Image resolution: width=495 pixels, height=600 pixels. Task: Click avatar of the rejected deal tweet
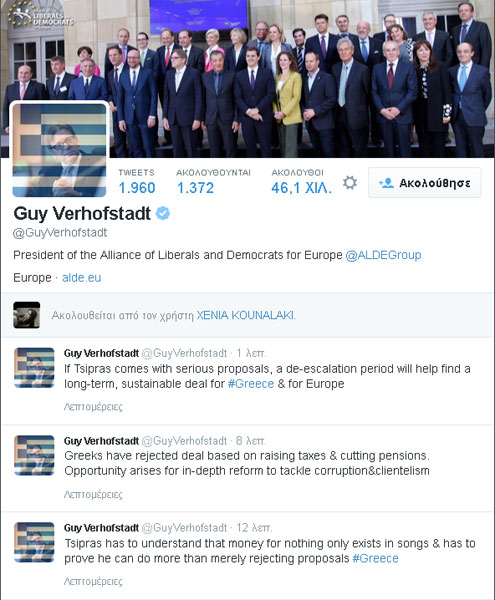coord(34,455)
